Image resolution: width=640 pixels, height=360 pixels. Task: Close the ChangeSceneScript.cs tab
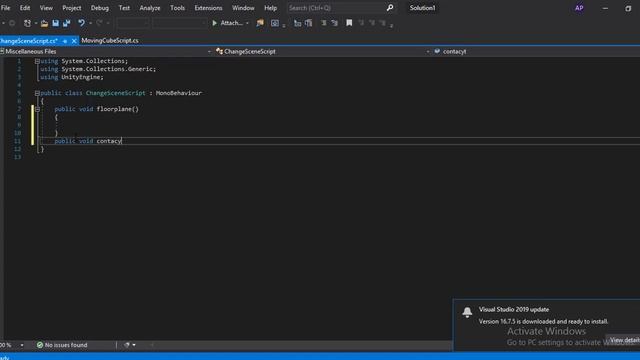(x=74, y=41)
